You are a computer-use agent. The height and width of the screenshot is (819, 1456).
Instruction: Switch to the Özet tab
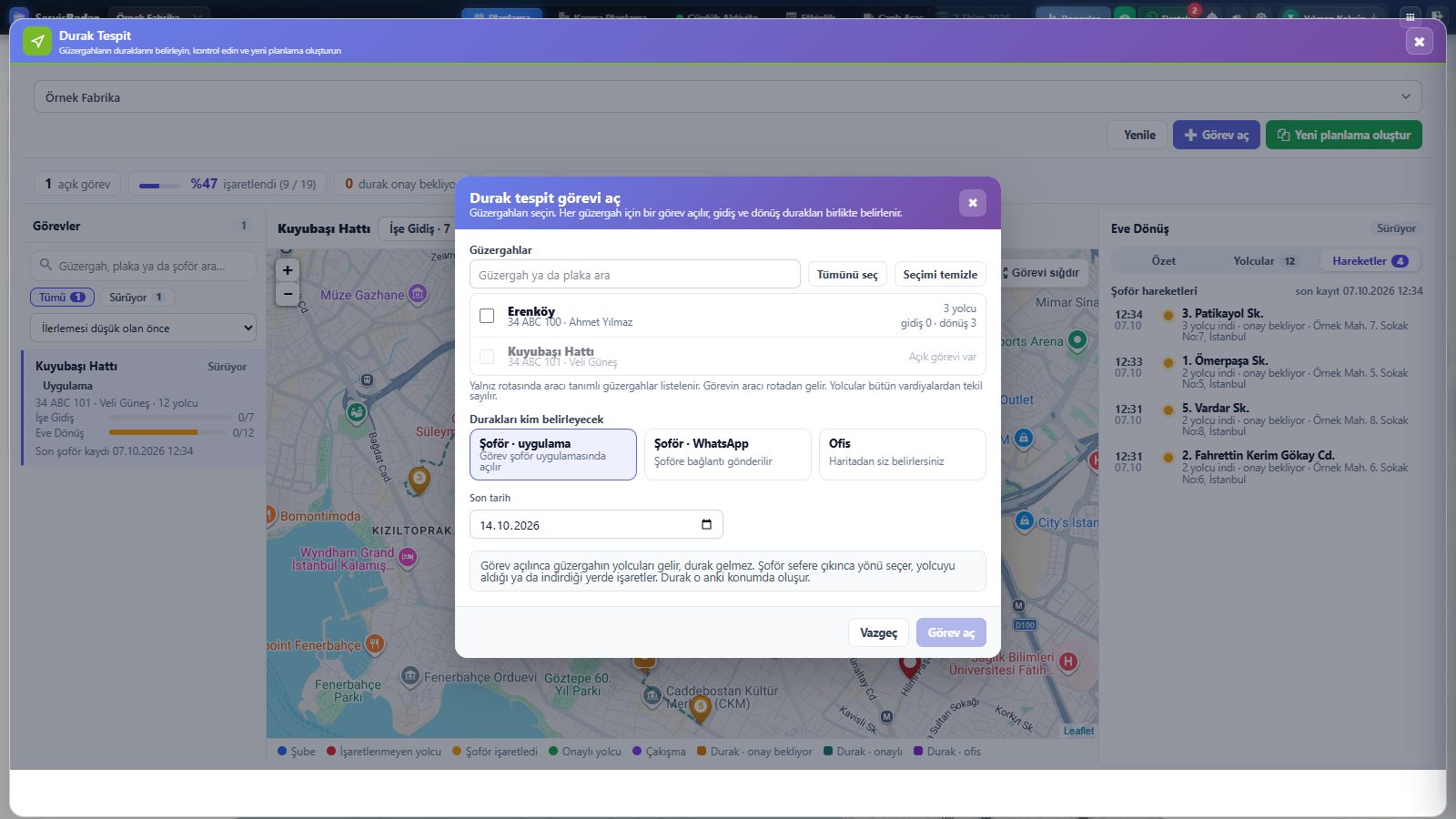tap(1163, 261)
